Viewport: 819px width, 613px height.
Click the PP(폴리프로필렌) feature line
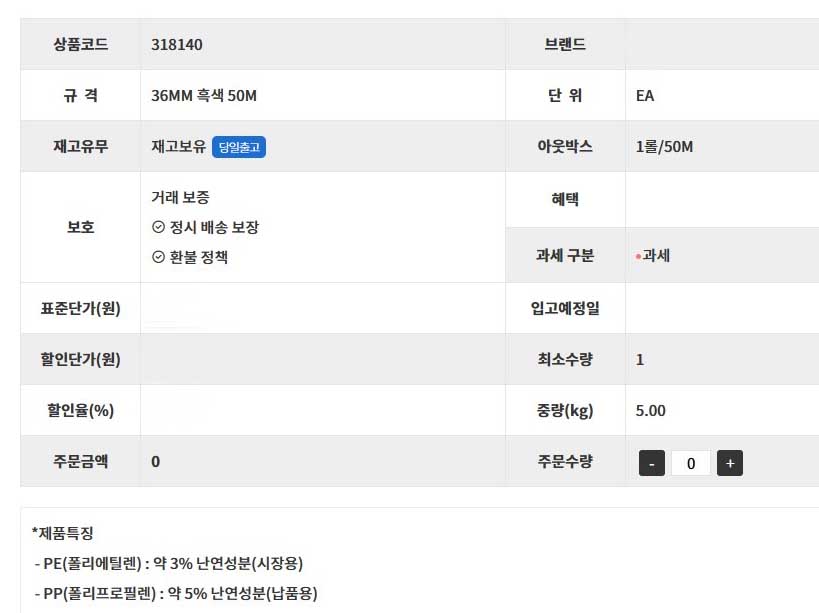(x=175, y=593)
